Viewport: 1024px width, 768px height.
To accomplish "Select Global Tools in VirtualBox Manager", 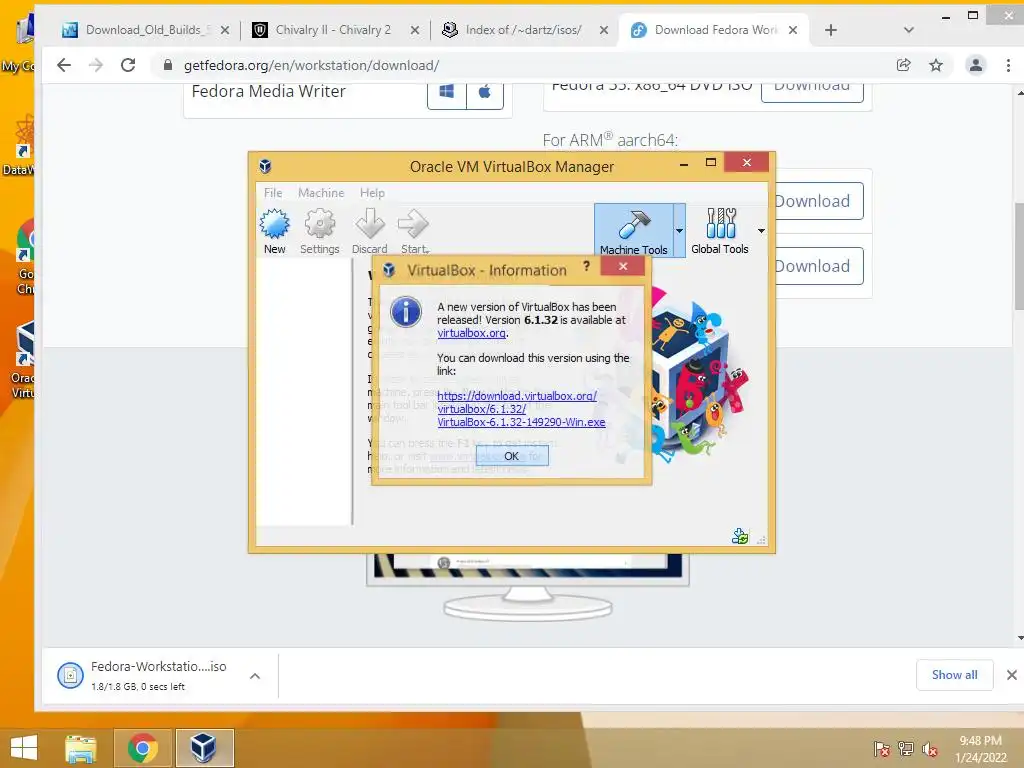I will click(720, 231).
